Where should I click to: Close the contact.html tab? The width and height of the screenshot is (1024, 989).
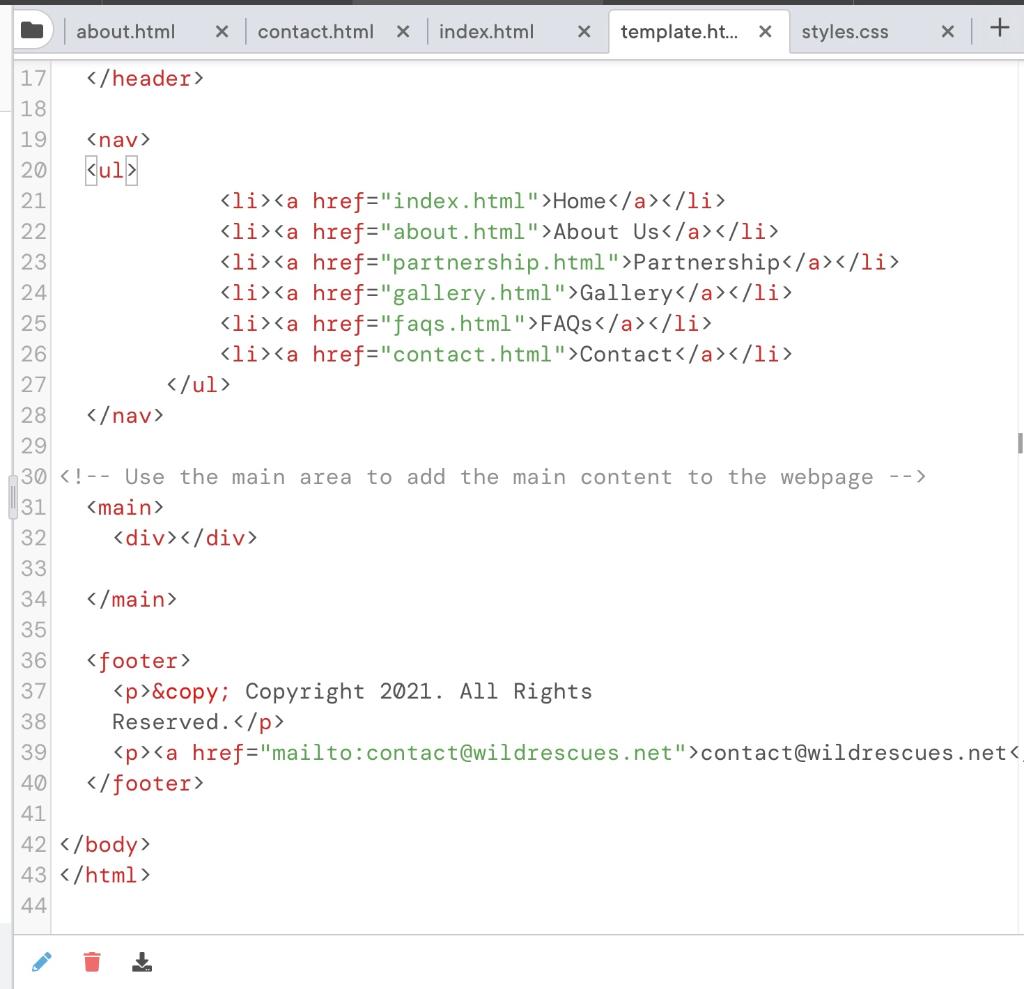point(402,31)
